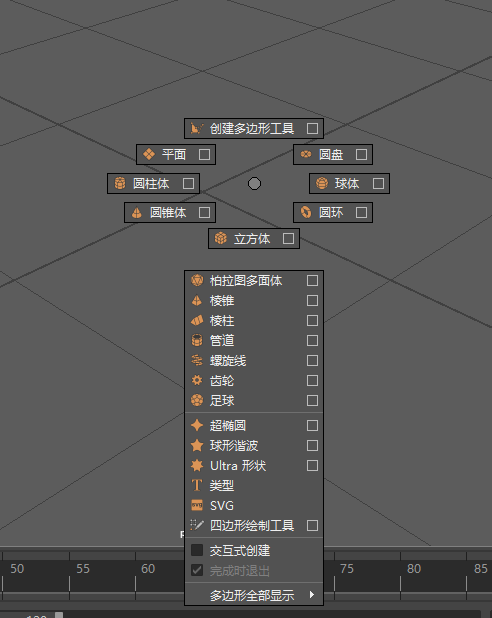Open option box for 圆环

pyautogui.click(x=361, y=212)
